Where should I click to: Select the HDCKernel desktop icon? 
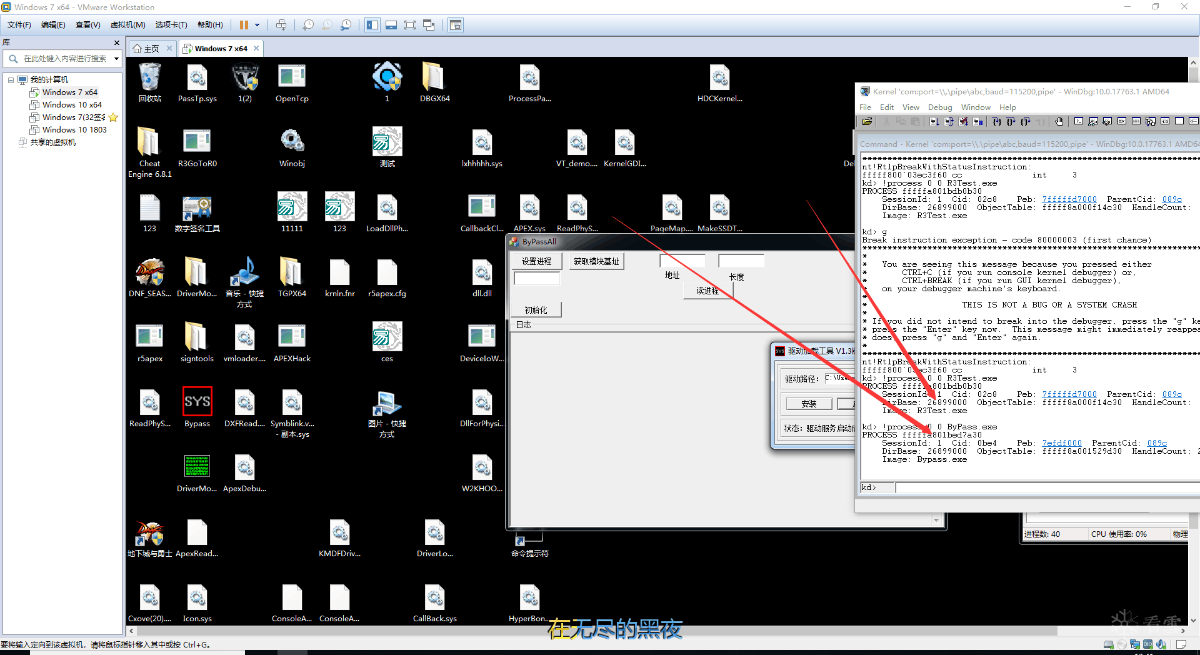[x=720, y=82]
